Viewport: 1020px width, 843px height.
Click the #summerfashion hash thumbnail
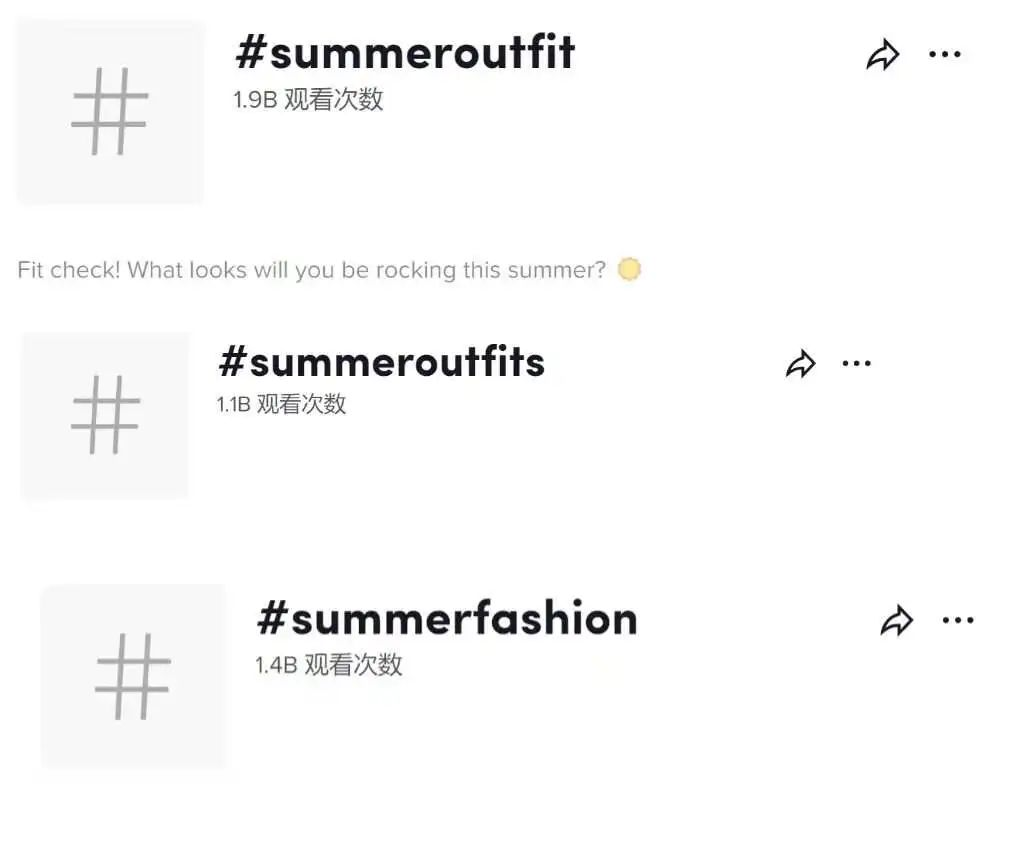pos(133,676)
